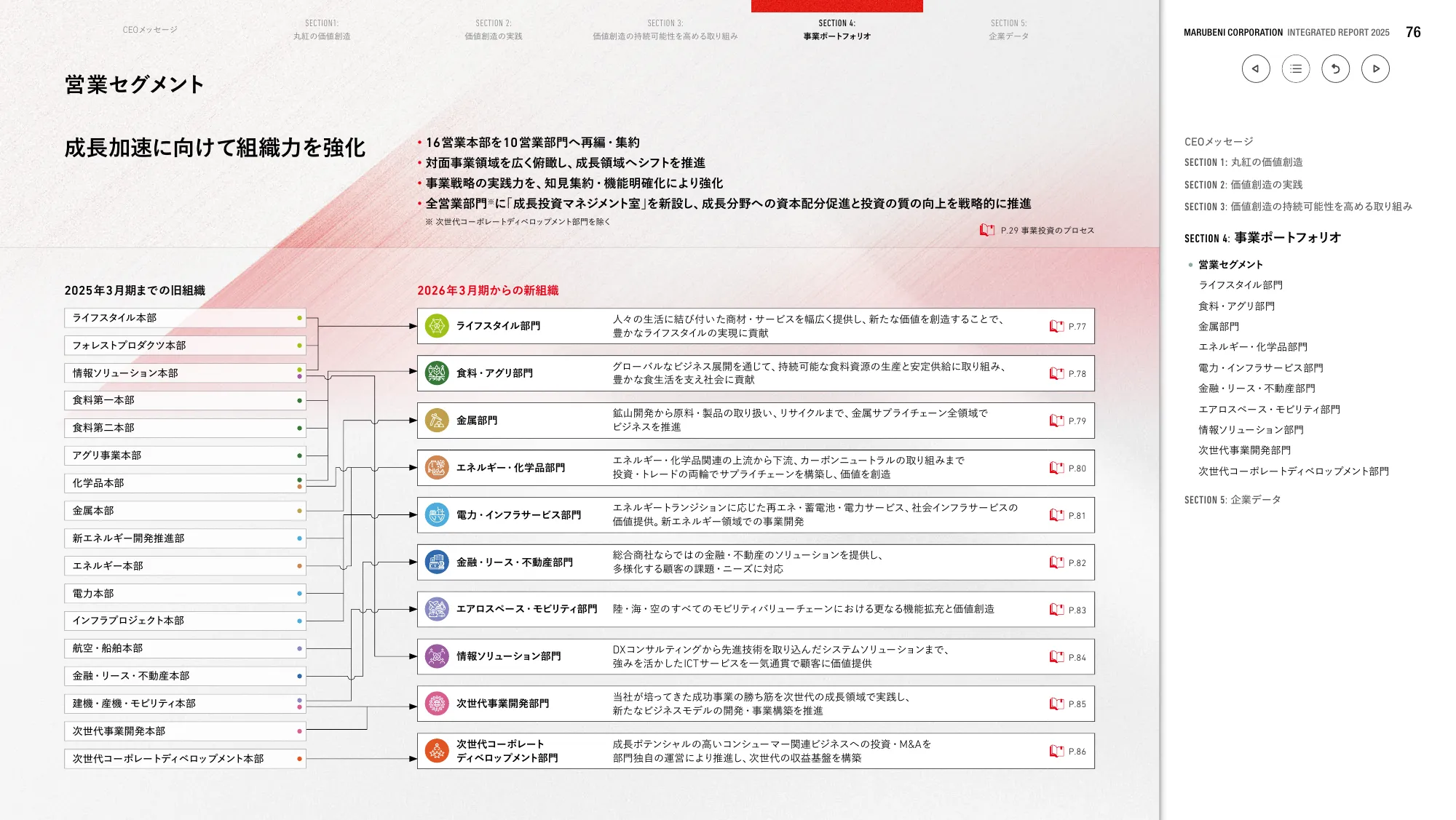Click the ライフスタイル部門 green department icon
The width and height of the screenshot is (1456, 820).
click(x=436, y=326)
